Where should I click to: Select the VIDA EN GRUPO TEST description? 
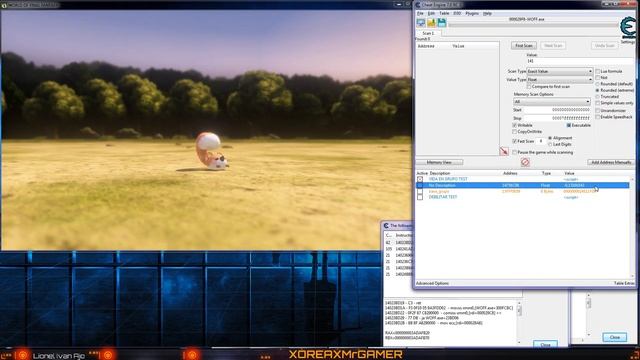pyautogui.click(x=448, y=179)
